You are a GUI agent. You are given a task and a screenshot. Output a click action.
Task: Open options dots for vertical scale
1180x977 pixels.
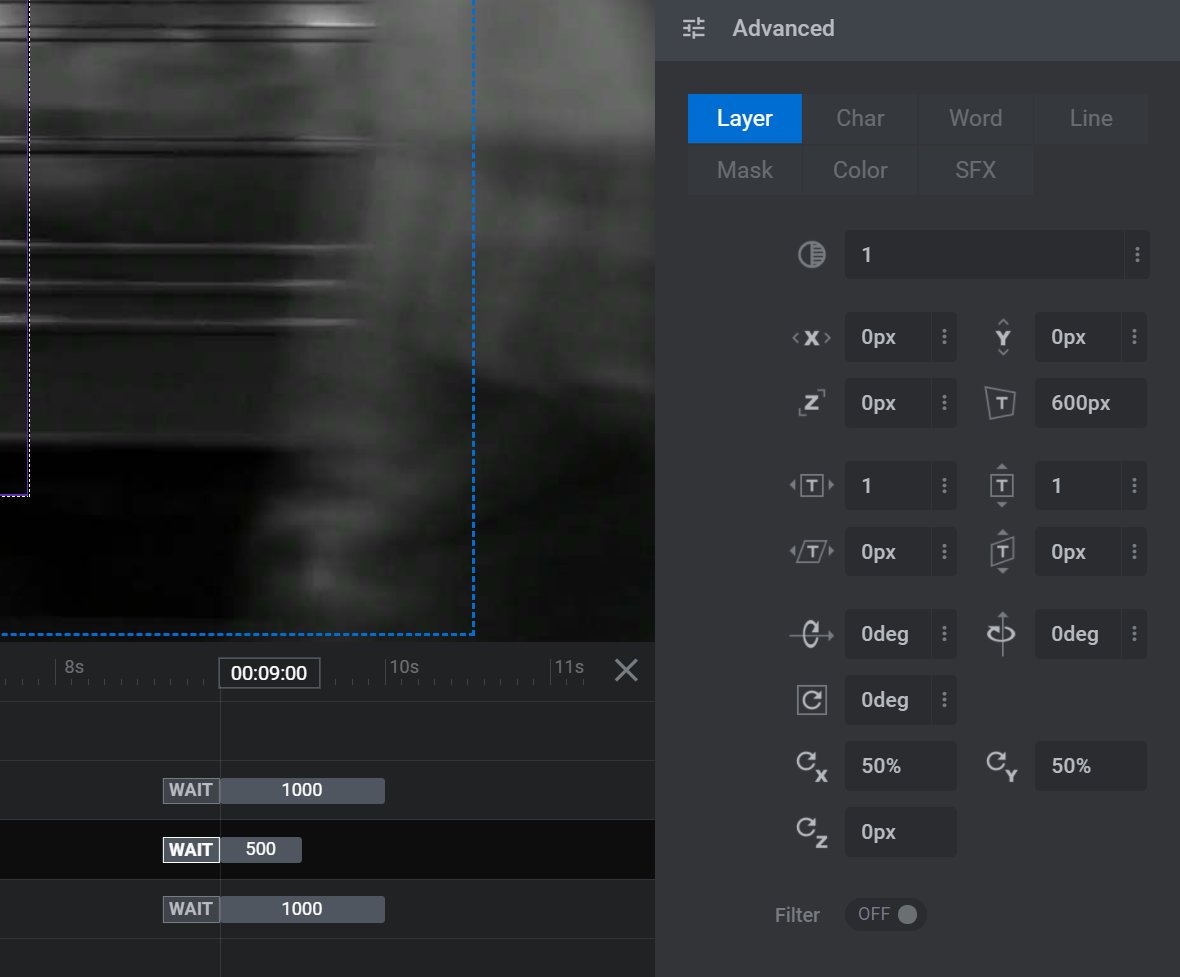[x=1134, y=485]
